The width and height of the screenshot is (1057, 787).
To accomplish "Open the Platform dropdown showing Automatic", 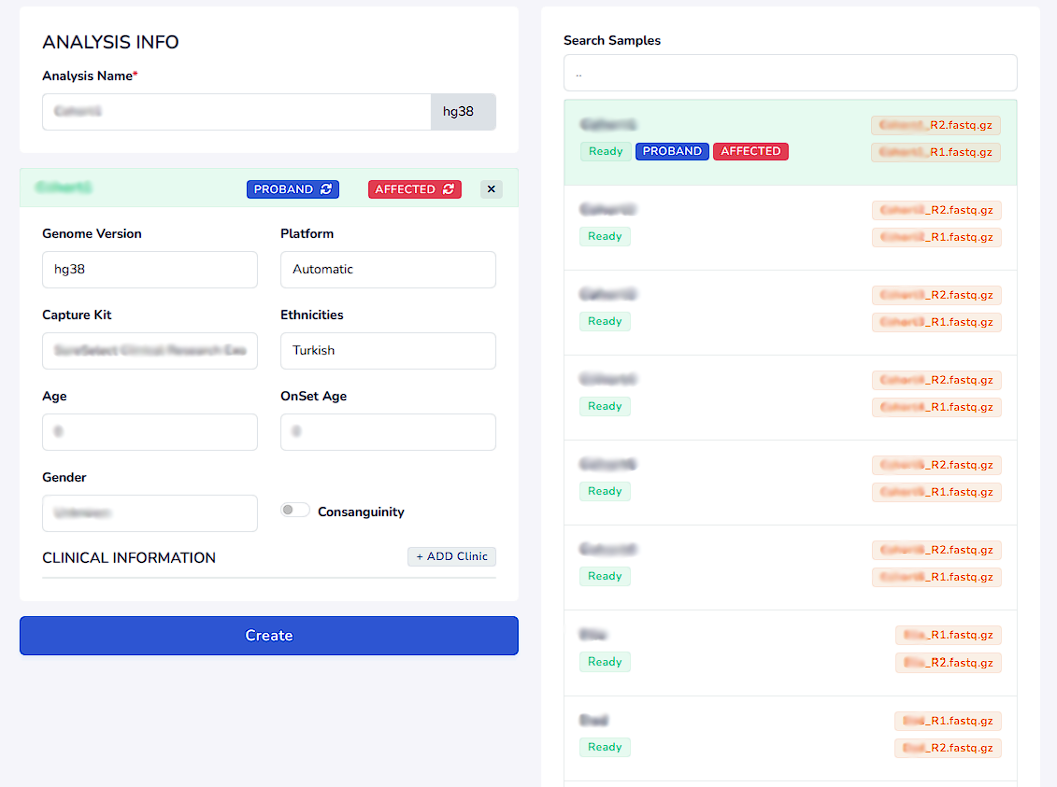I will (388, 269).
